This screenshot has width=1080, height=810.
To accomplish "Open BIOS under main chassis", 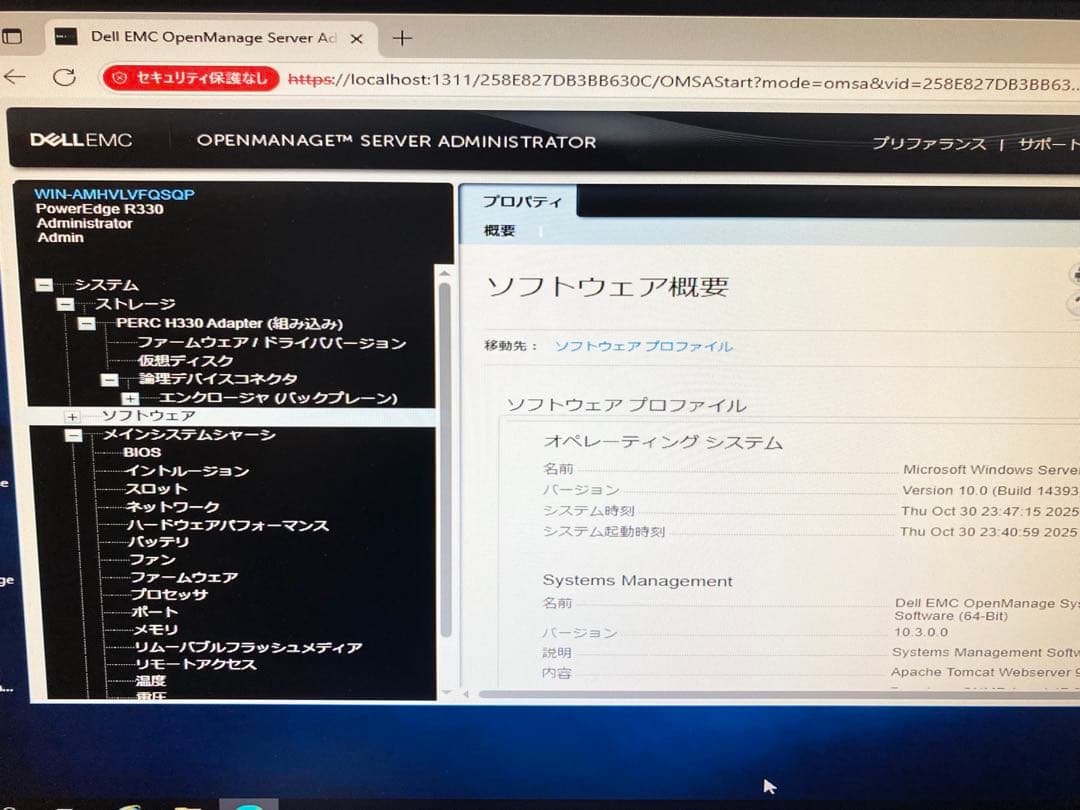I will (142, 453).
